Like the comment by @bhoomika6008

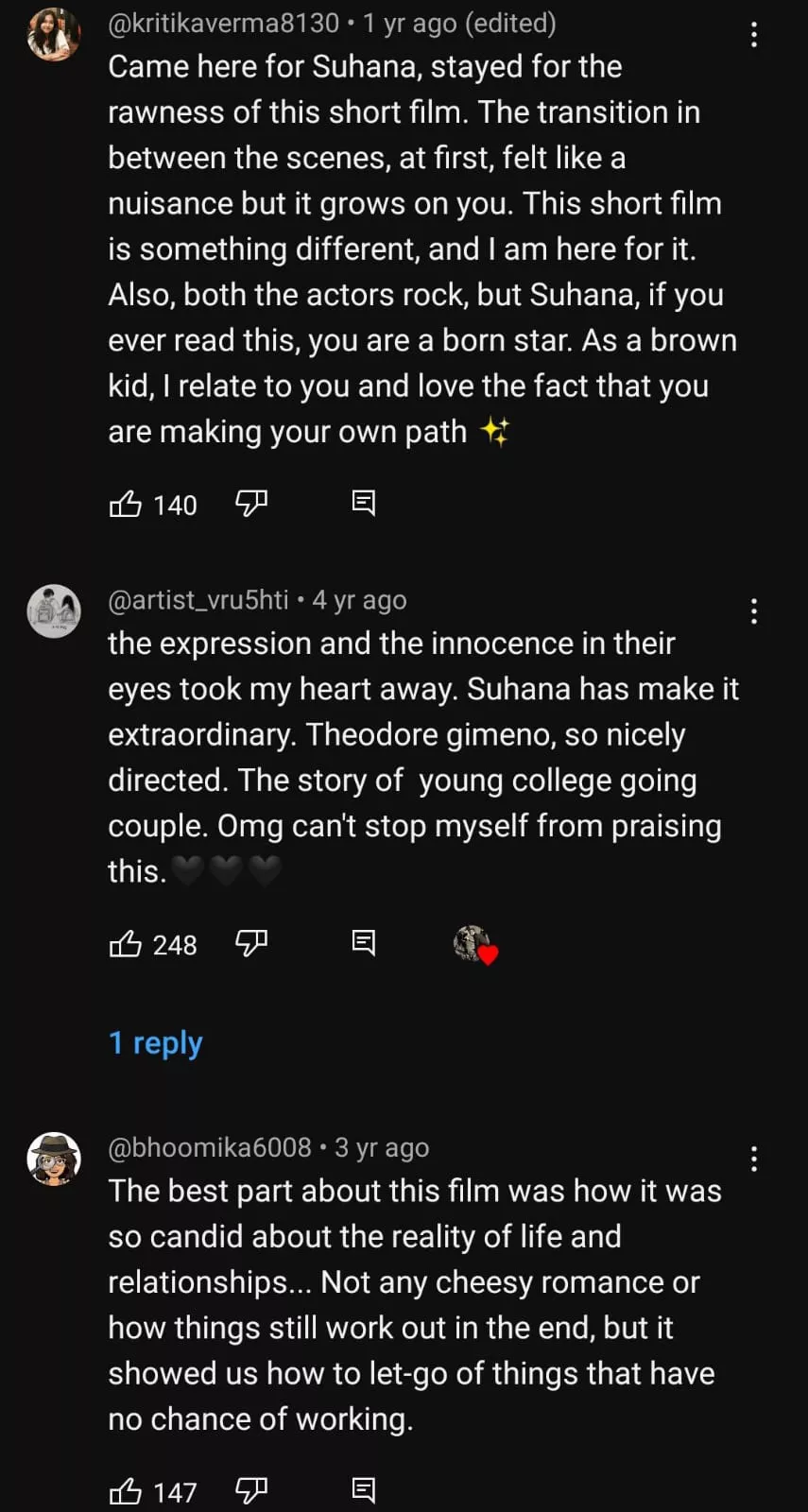pos(126,1491)
